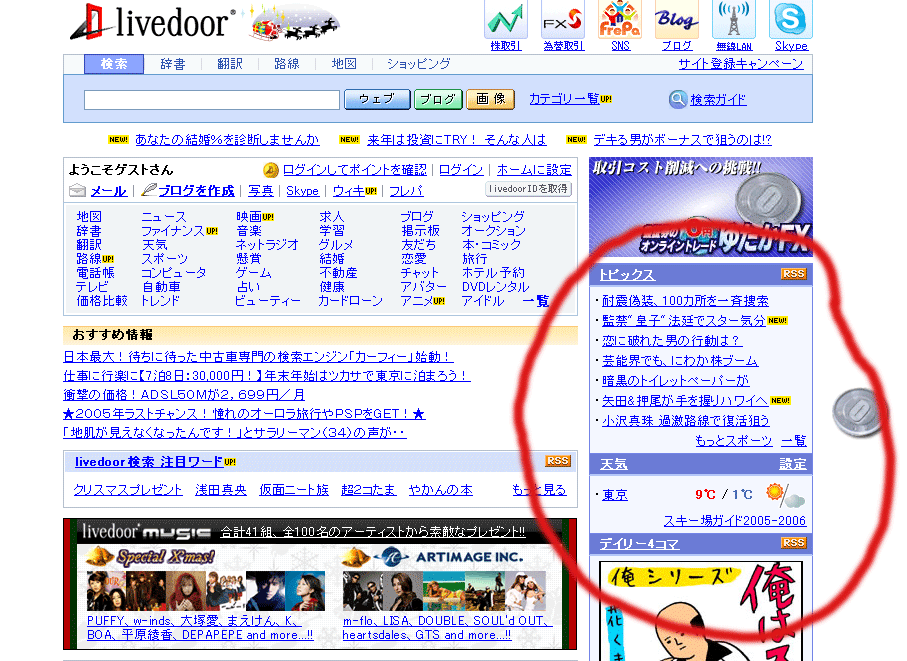Open the PUFFY、w-inds presents link

(200, 628)
